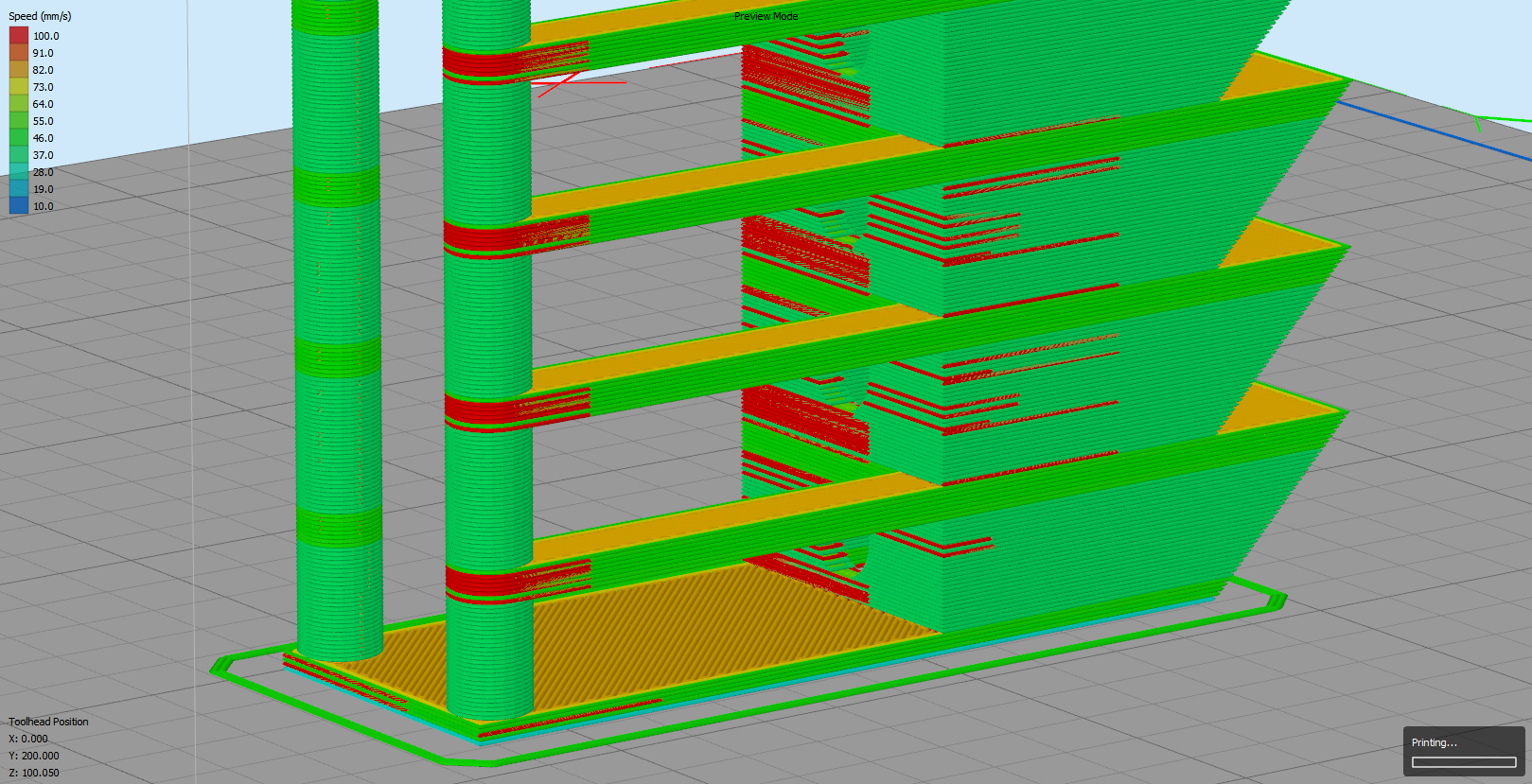Click the 91.0 speed legend swatch
This screenshot has height=784, width=1532.
(x=19, y=53)
